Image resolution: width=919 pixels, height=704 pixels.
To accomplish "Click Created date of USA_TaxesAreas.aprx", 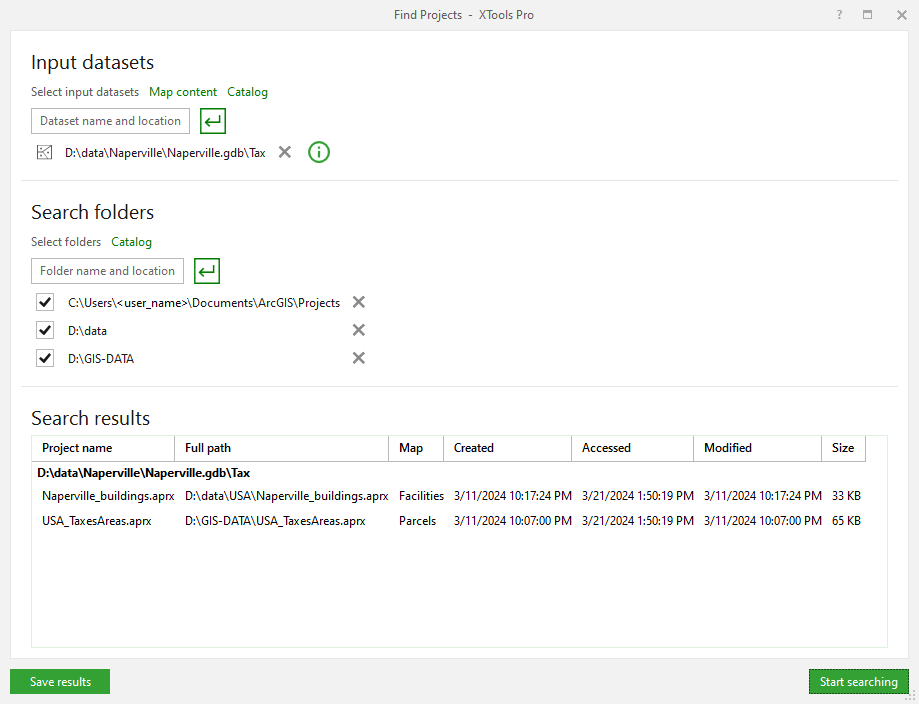I will click(513, 521).
